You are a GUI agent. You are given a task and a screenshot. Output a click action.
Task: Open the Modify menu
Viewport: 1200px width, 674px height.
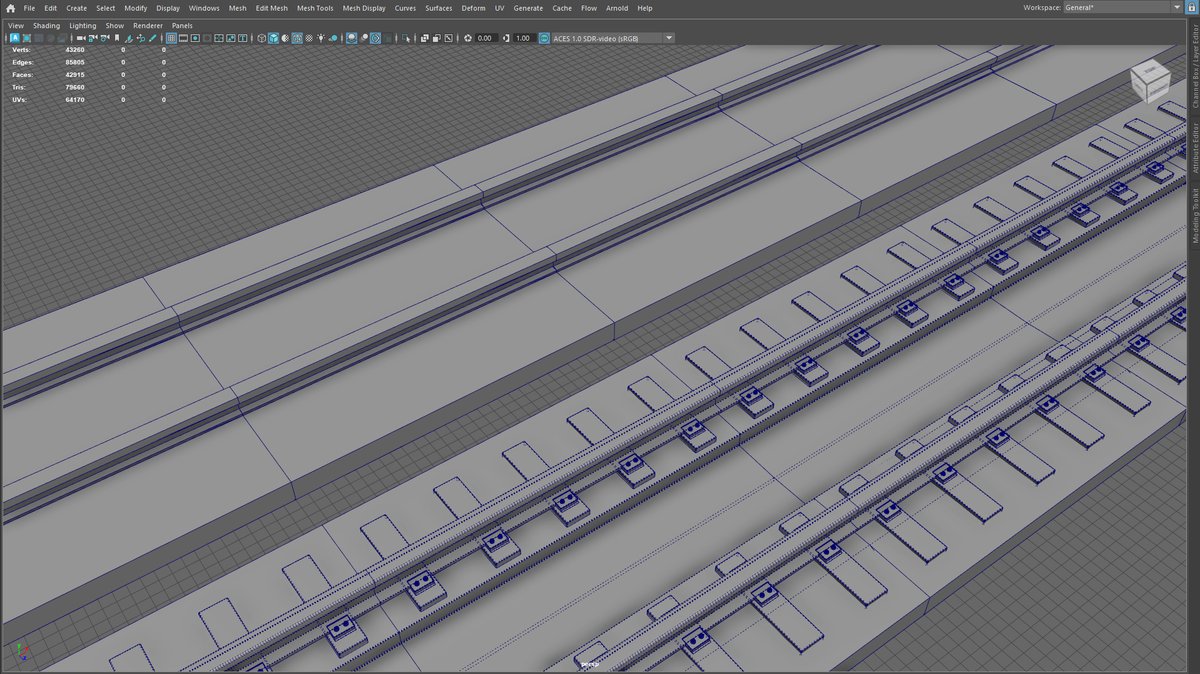(135, 8)
